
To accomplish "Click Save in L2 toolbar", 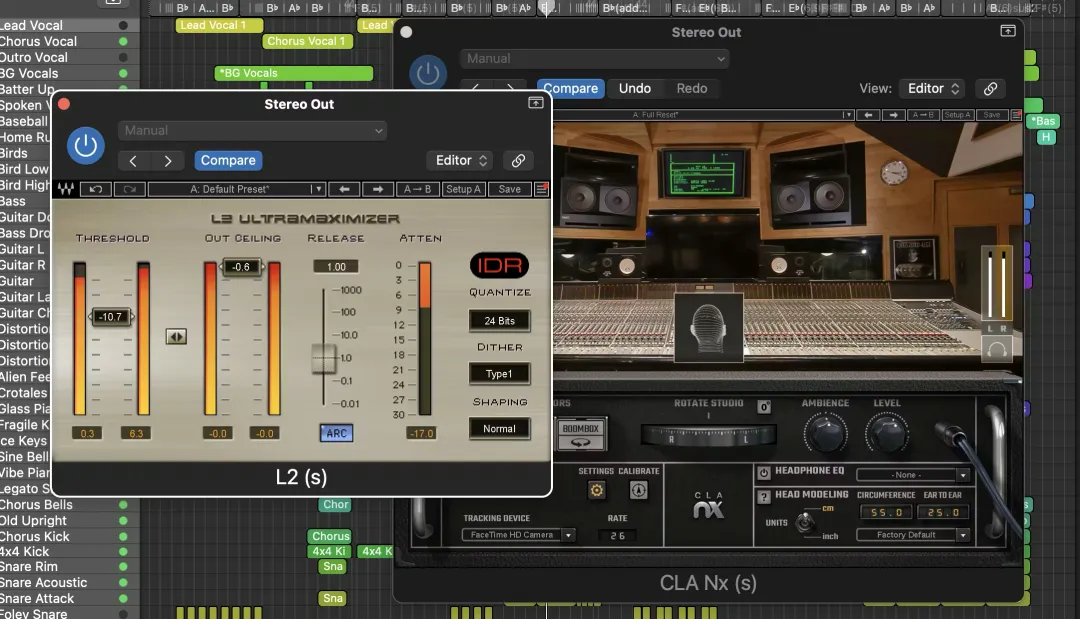I will click(x=510, y=189).
